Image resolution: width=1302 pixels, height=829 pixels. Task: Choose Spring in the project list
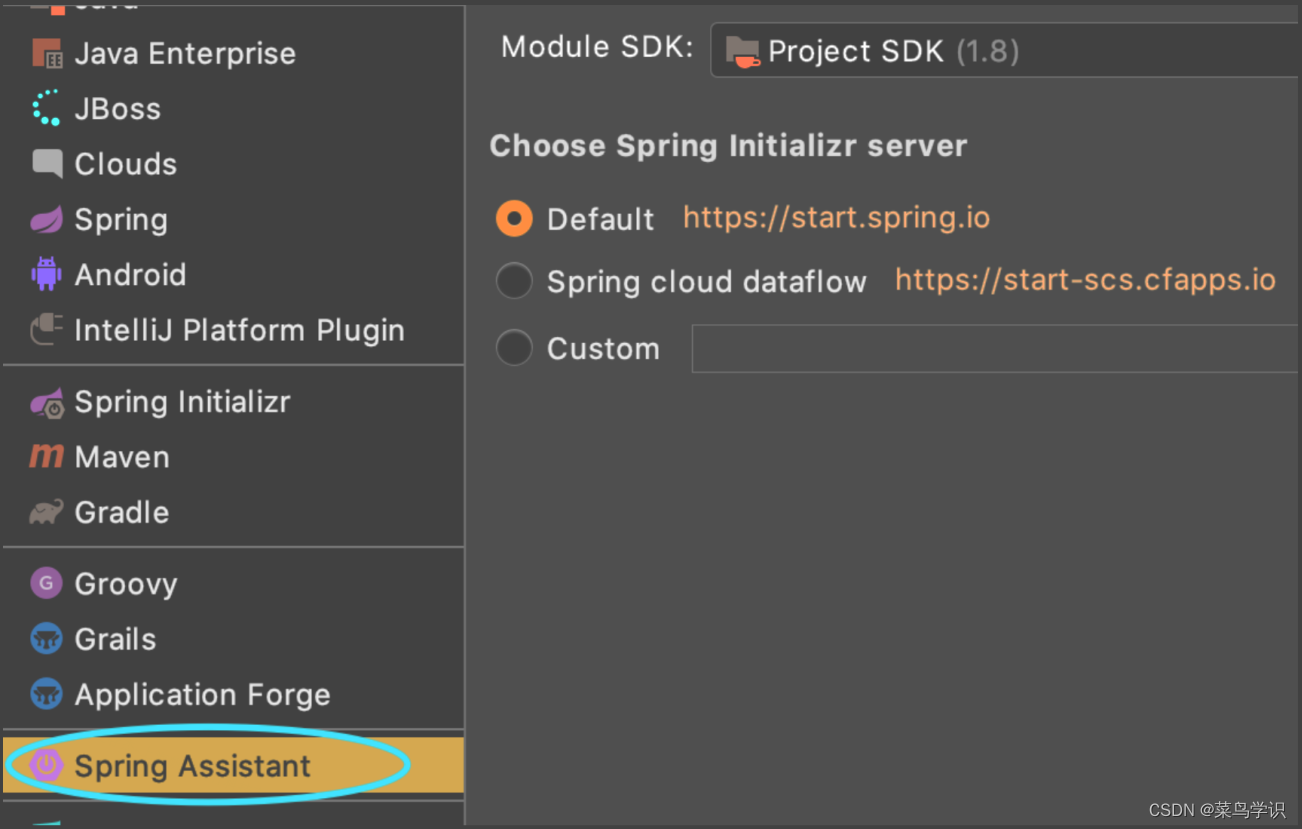pyautogui.click(x=234, y=219)
